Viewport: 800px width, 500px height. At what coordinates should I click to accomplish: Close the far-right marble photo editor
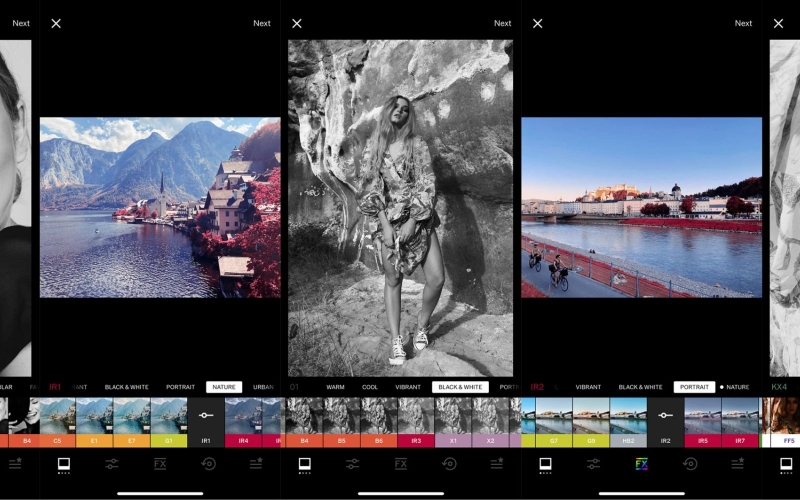tap(779, 23)
